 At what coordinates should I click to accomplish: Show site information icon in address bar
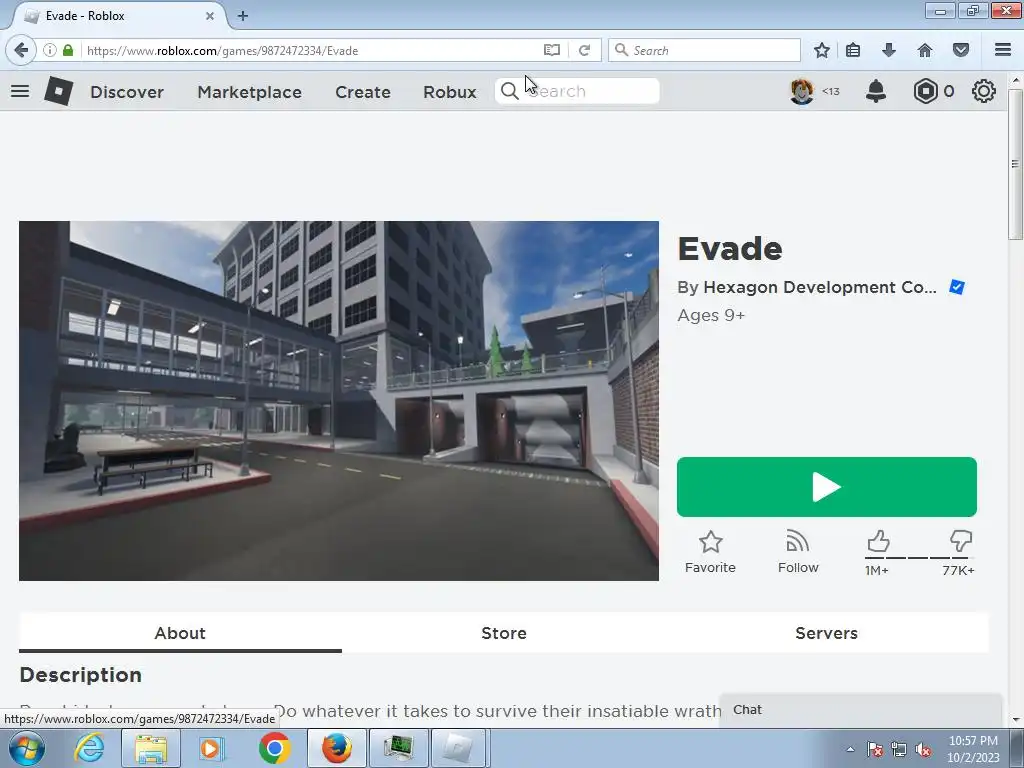tap(50, 50)
